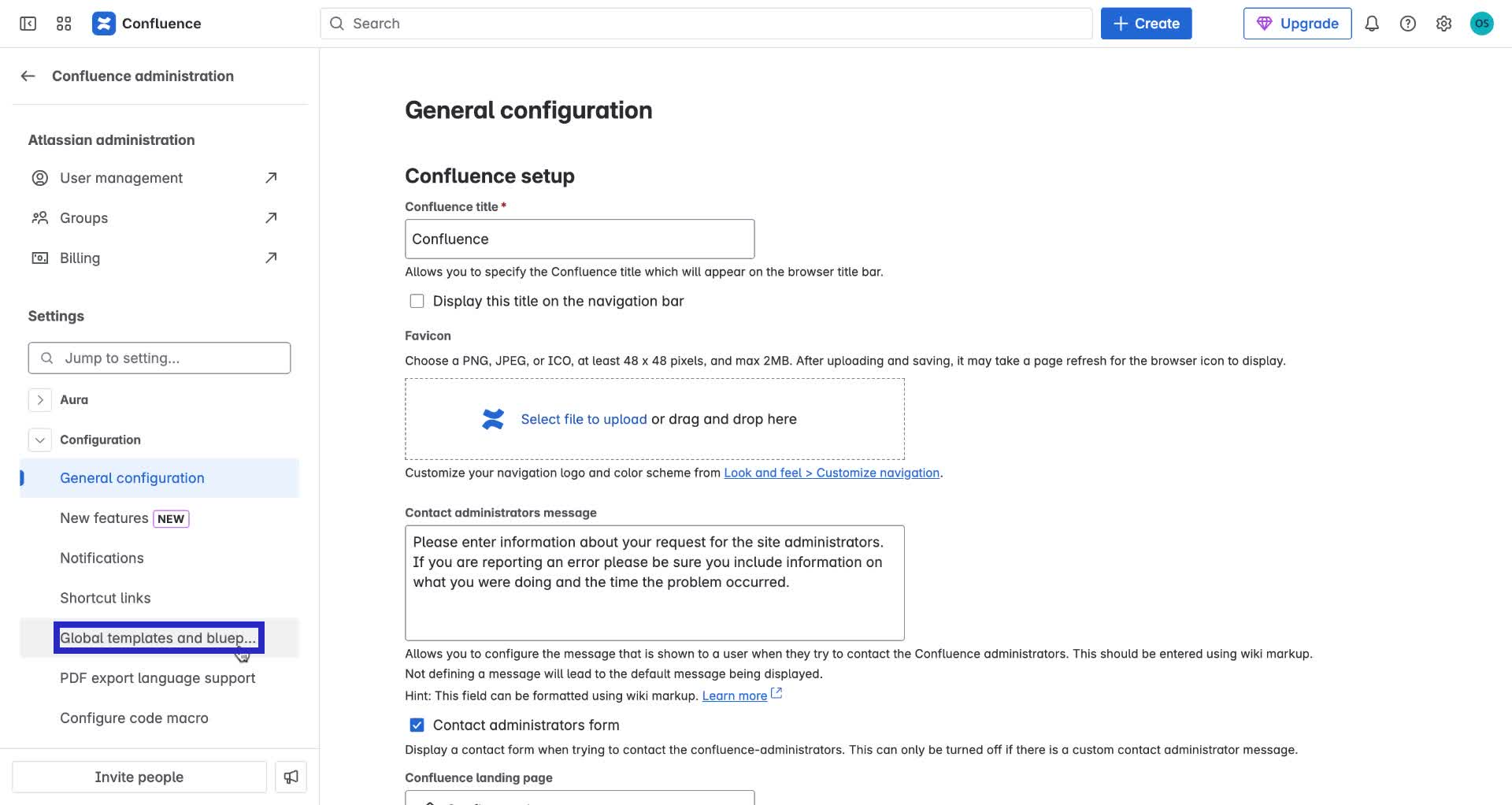Click inside the Confluence title field

click(579, 239)
